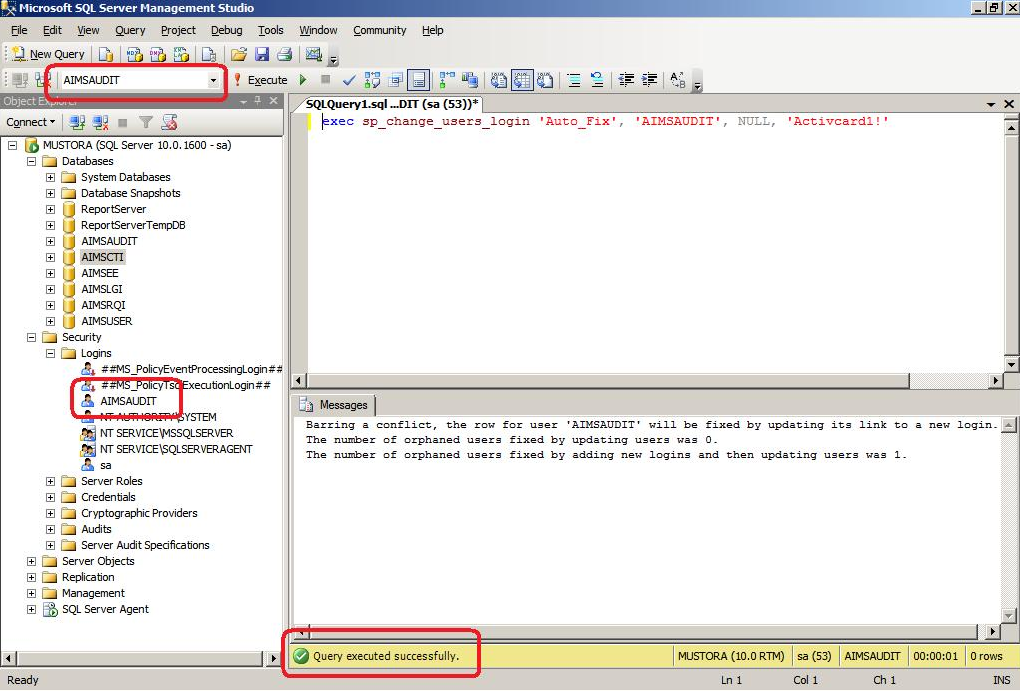Expand the SQL Server Agent node

coord(31,610)
